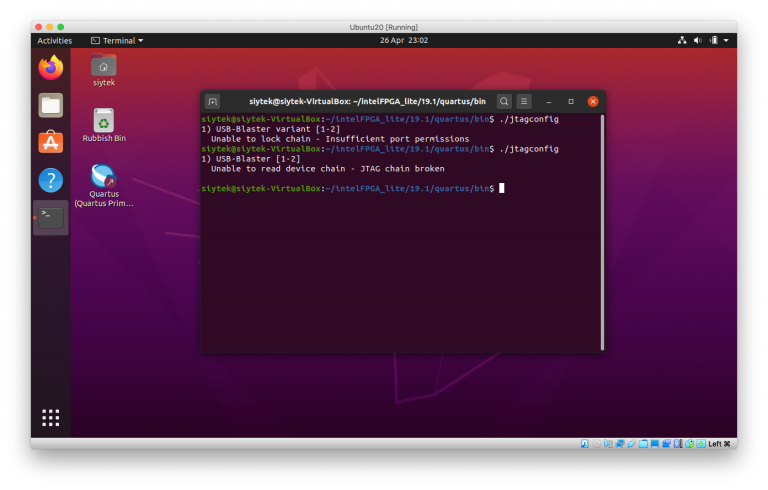Open the Help icon in the dock

coord(51,180)
